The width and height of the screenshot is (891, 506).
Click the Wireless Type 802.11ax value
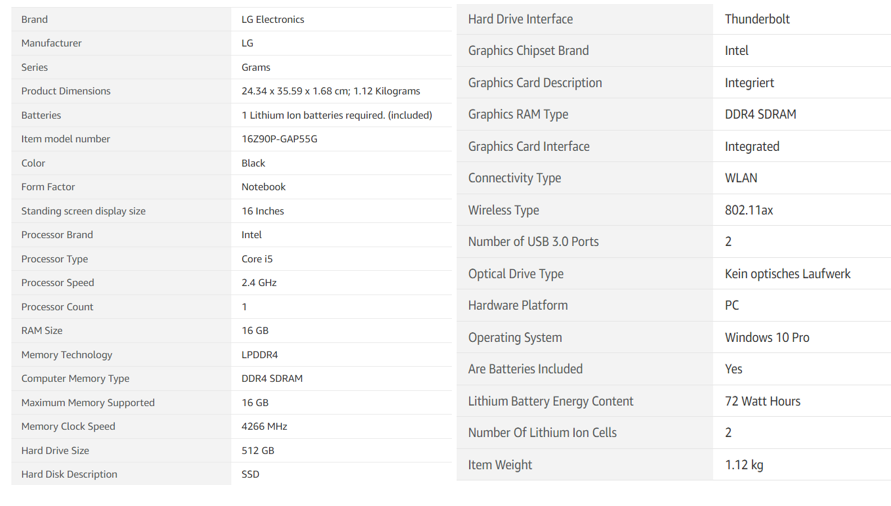tap(748, 210)
